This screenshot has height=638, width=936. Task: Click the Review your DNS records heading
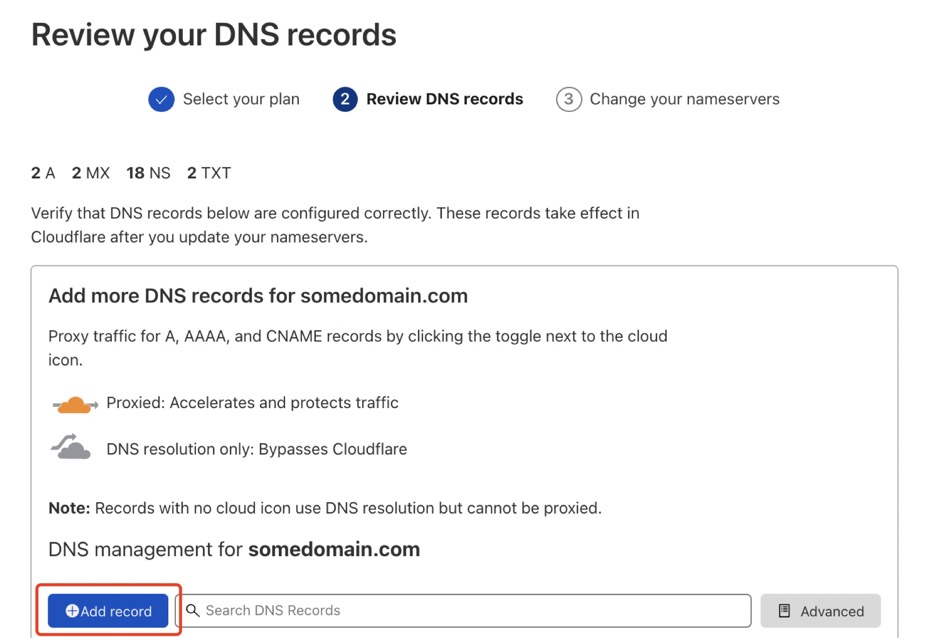(x=214, y=35)
